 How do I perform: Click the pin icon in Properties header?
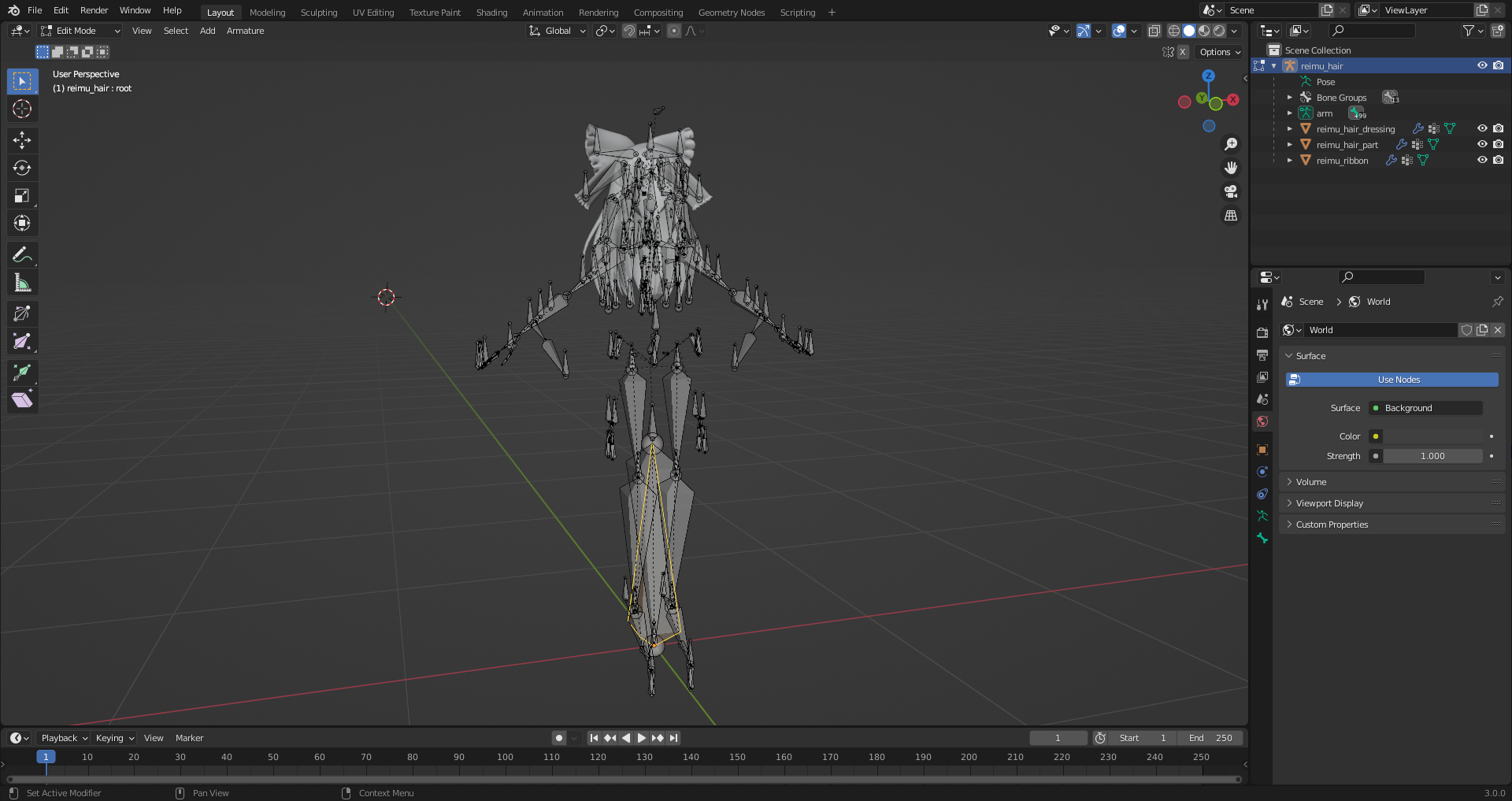1497,302
